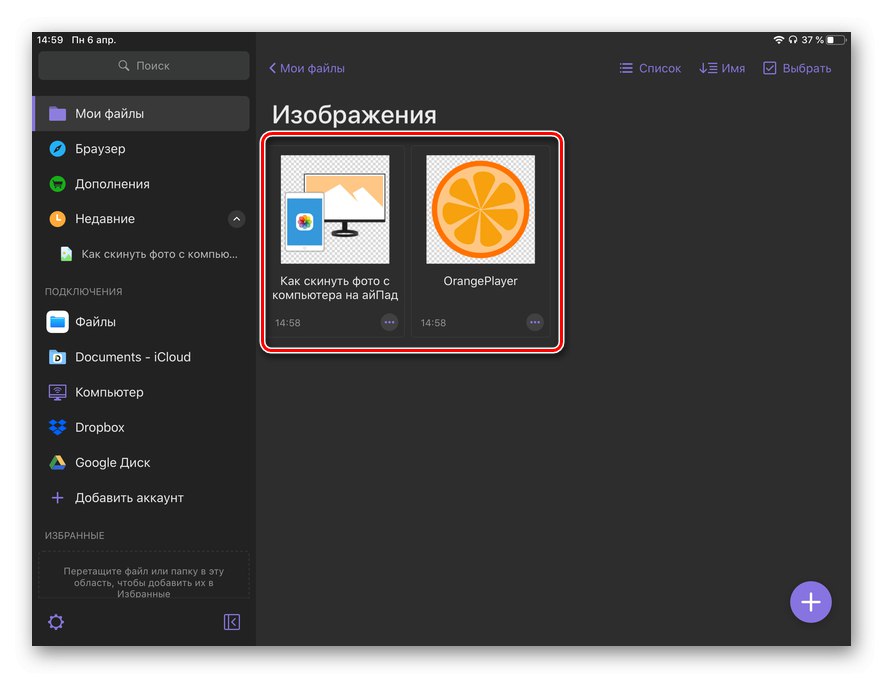Tap the purple plus add button

810,602
